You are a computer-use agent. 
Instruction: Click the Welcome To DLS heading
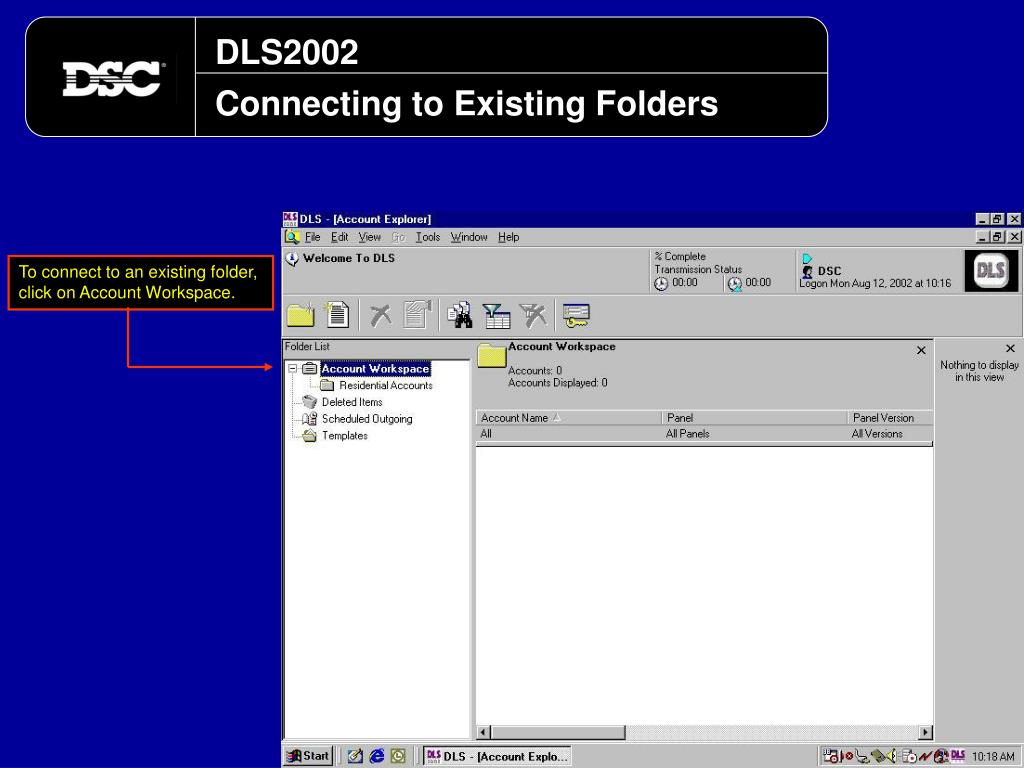(349, 258)
